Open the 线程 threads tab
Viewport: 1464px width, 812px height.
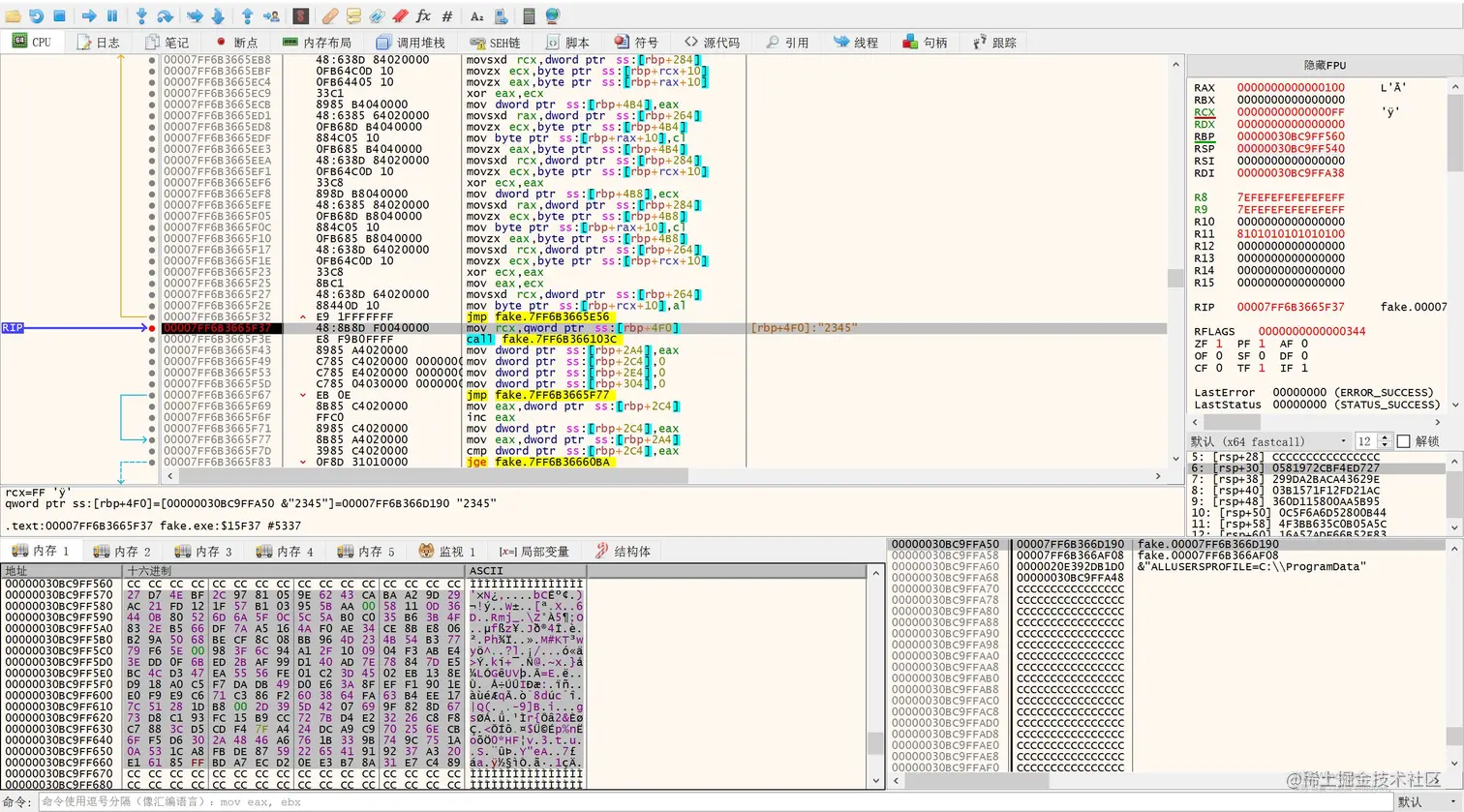tap(855, 42)
